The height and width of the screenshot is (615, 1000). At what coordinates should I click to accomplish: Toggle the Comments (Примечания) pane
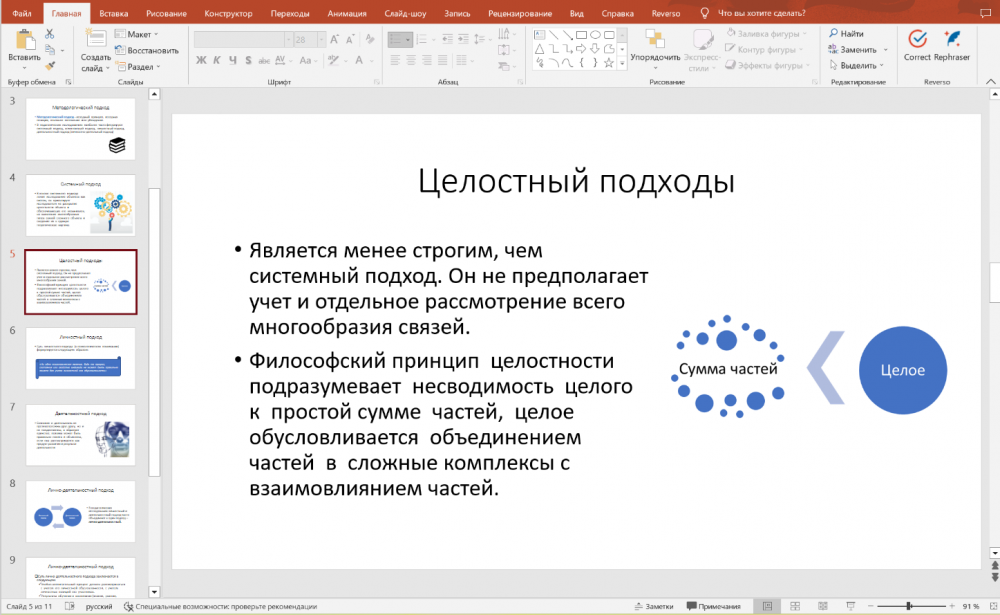(x=713, y=606)
